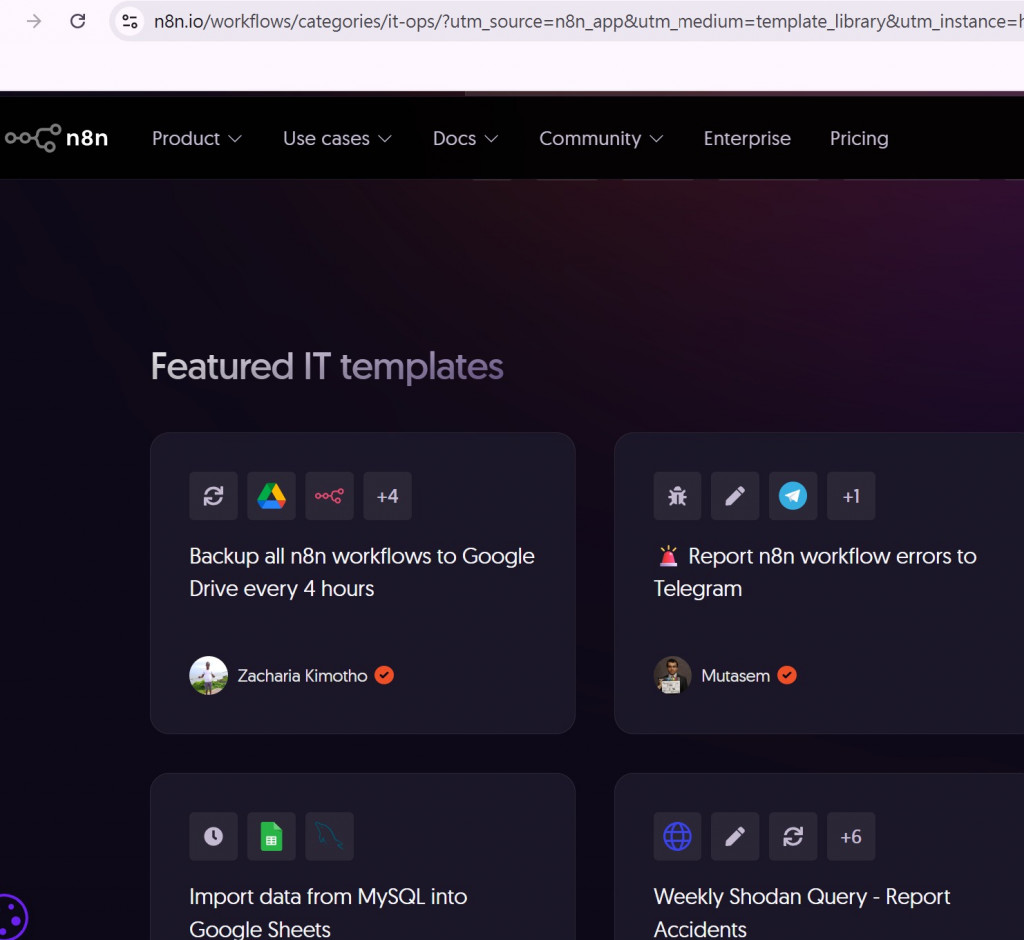Click the globe icon on Shodan card
Screen dimensions: 1024x940
click(677, 836)
